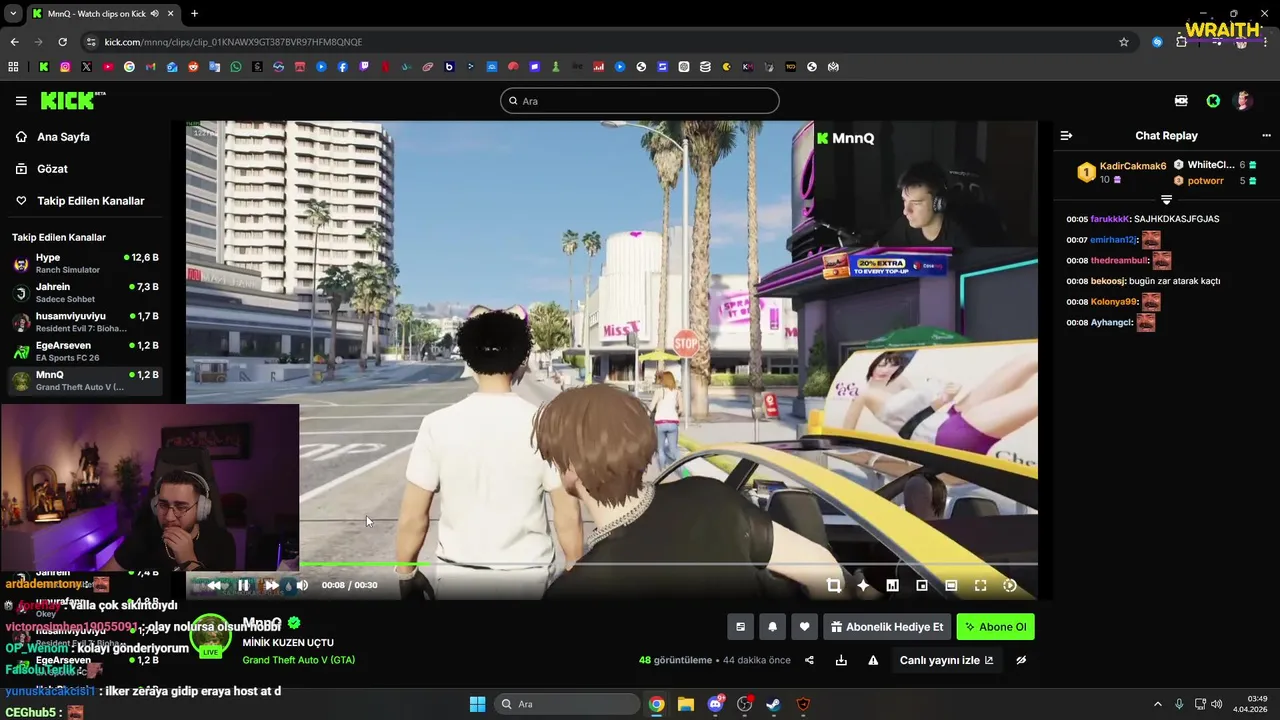Click KadirCakmak6 in leaderboard
Screen dimensions: 1280x720
[x=1133, y=166]
